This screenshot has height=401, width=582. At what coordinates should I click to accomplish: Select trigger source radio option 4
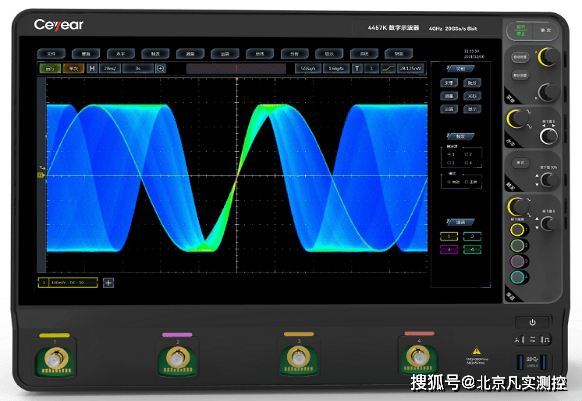[x=468, y=163]
